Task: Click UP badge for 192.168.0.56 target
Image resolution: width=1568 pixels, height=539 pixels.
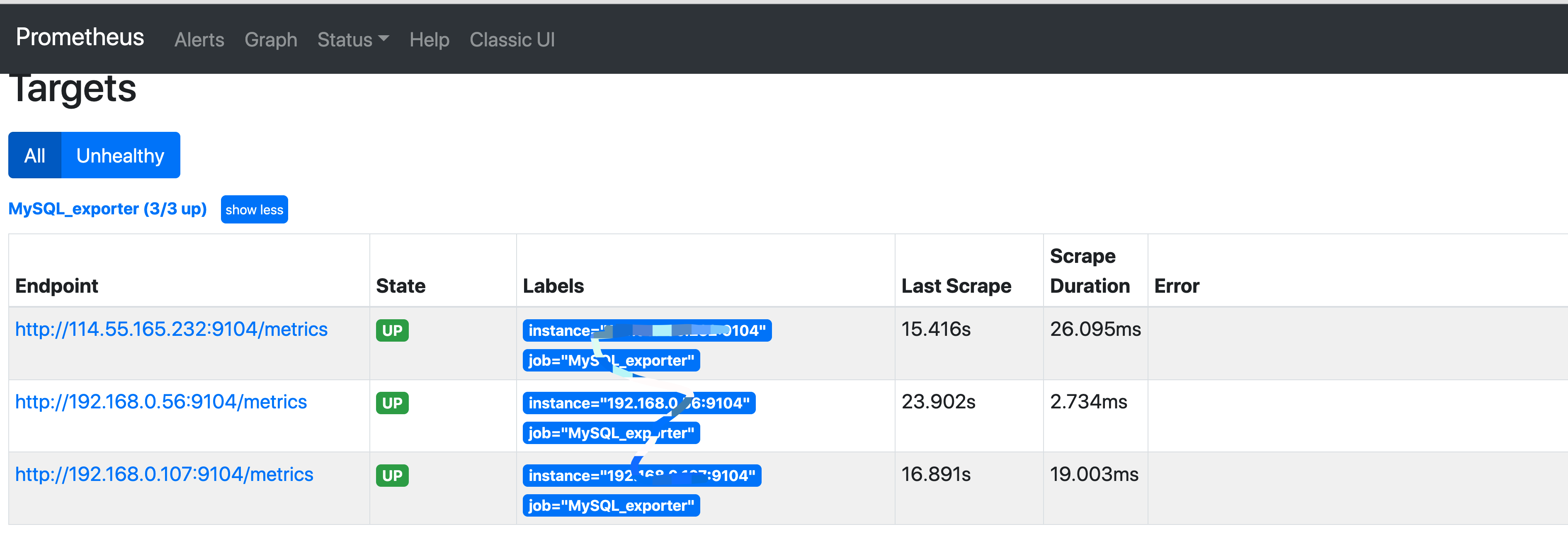Action: pos(392,403)
